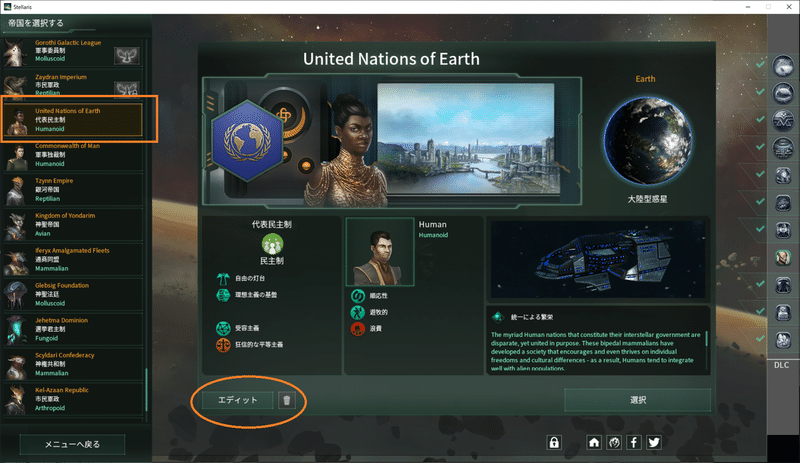Click the green democracy authority icon
Image resolution: width=800 pixels, height=463 pixels.
click(272, 243)
